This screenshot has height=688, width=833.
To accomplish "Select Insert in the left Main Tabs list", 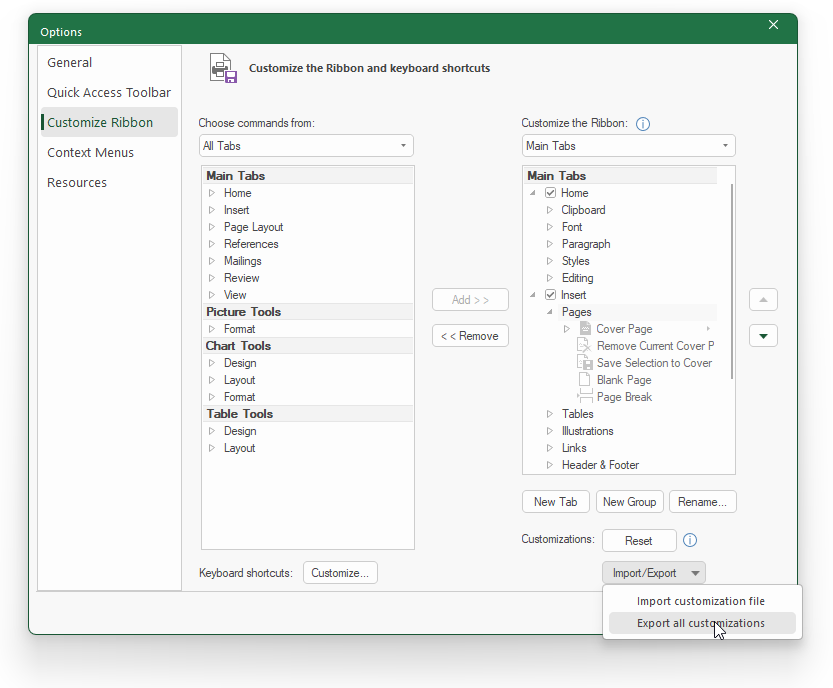I will pyautogui.click(x=236, y=210).
